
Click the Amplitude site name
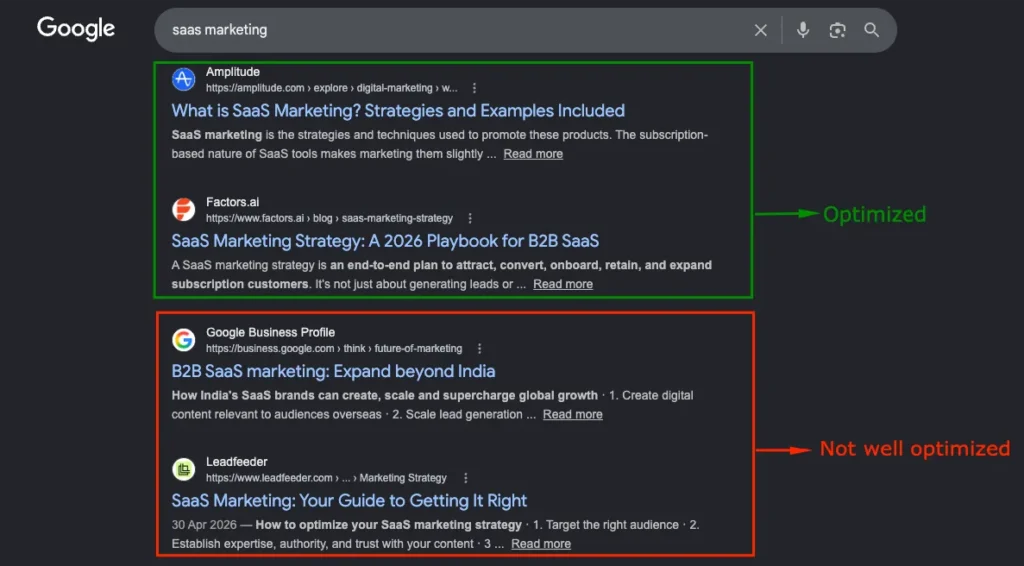(x=233, y=72)
